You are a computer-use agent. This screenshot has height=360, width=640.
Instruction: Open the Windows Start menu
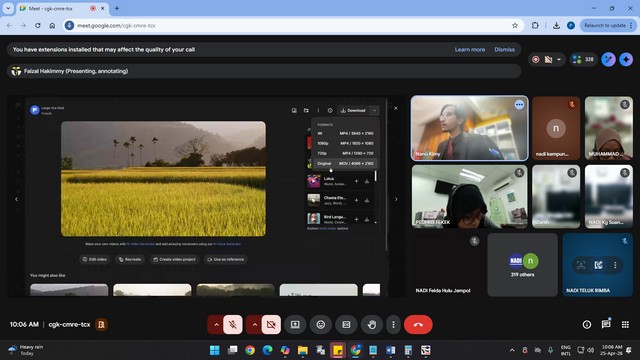[x=215, y=350]
